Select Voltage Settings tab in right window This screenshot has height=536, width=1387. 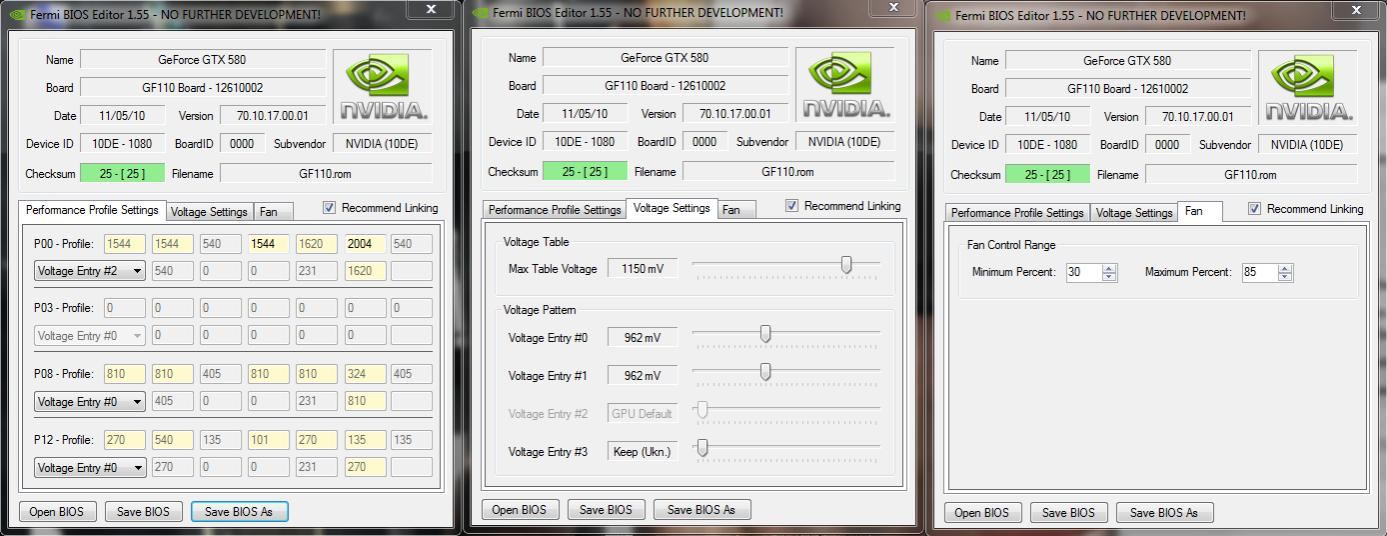(x=1134, y=213)
